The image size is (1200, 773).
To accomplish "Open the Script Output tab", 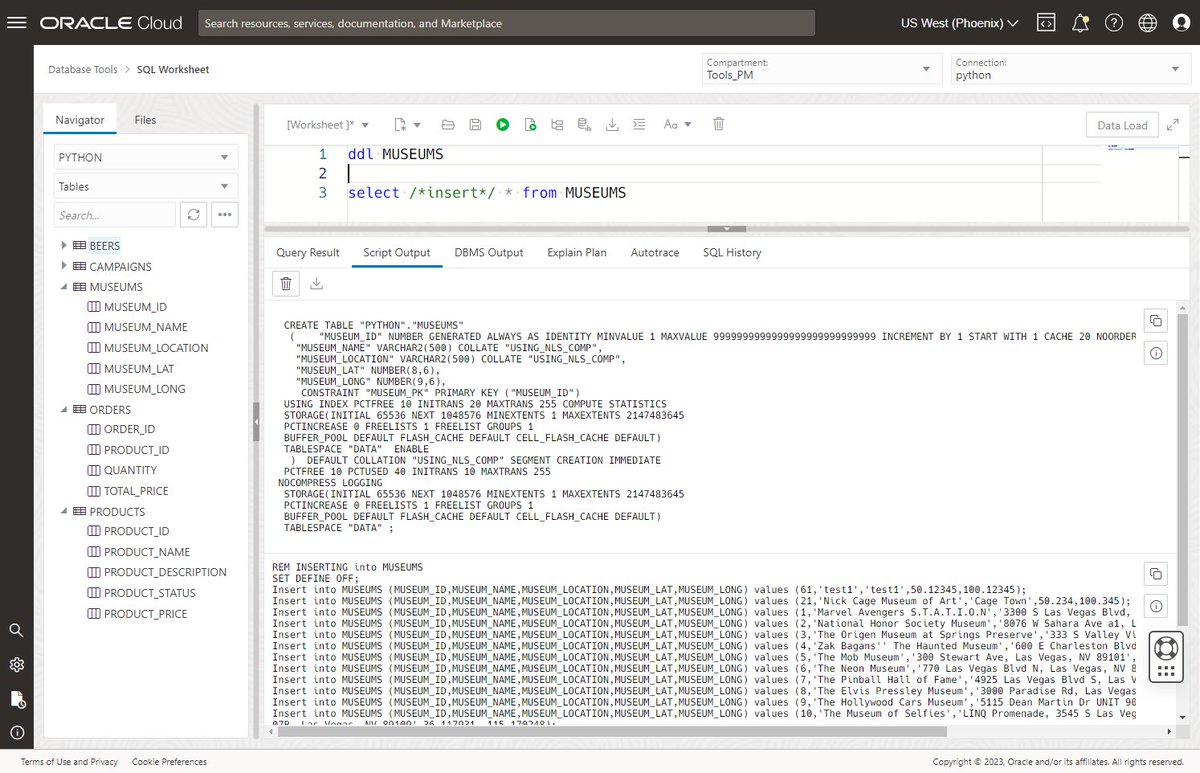I will [397, 253].
